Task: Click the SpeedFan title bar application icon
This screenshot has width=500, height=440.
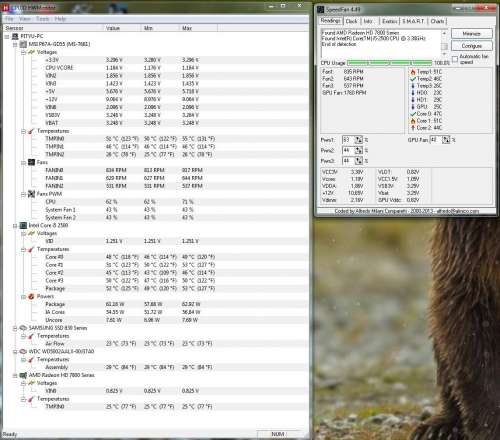Action: [x=321, y=9]
